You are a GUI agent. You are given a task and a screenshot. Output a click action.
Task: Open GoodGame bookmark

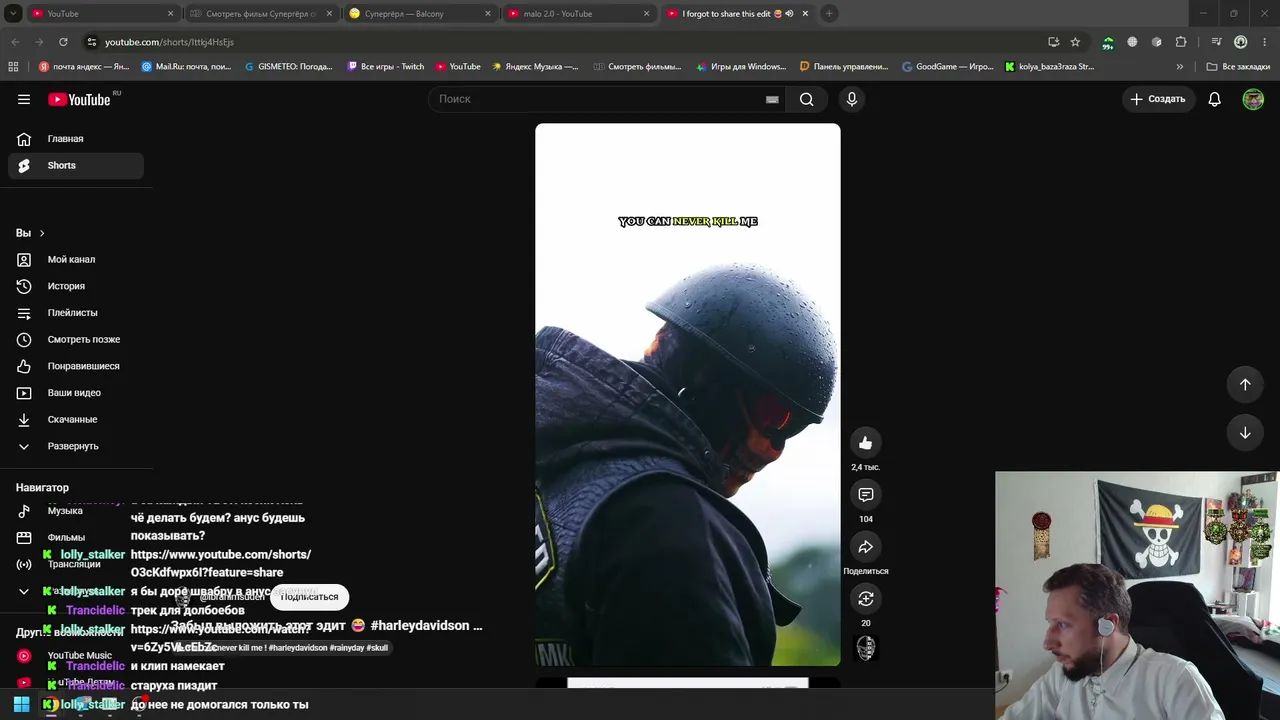click(948, 67)
